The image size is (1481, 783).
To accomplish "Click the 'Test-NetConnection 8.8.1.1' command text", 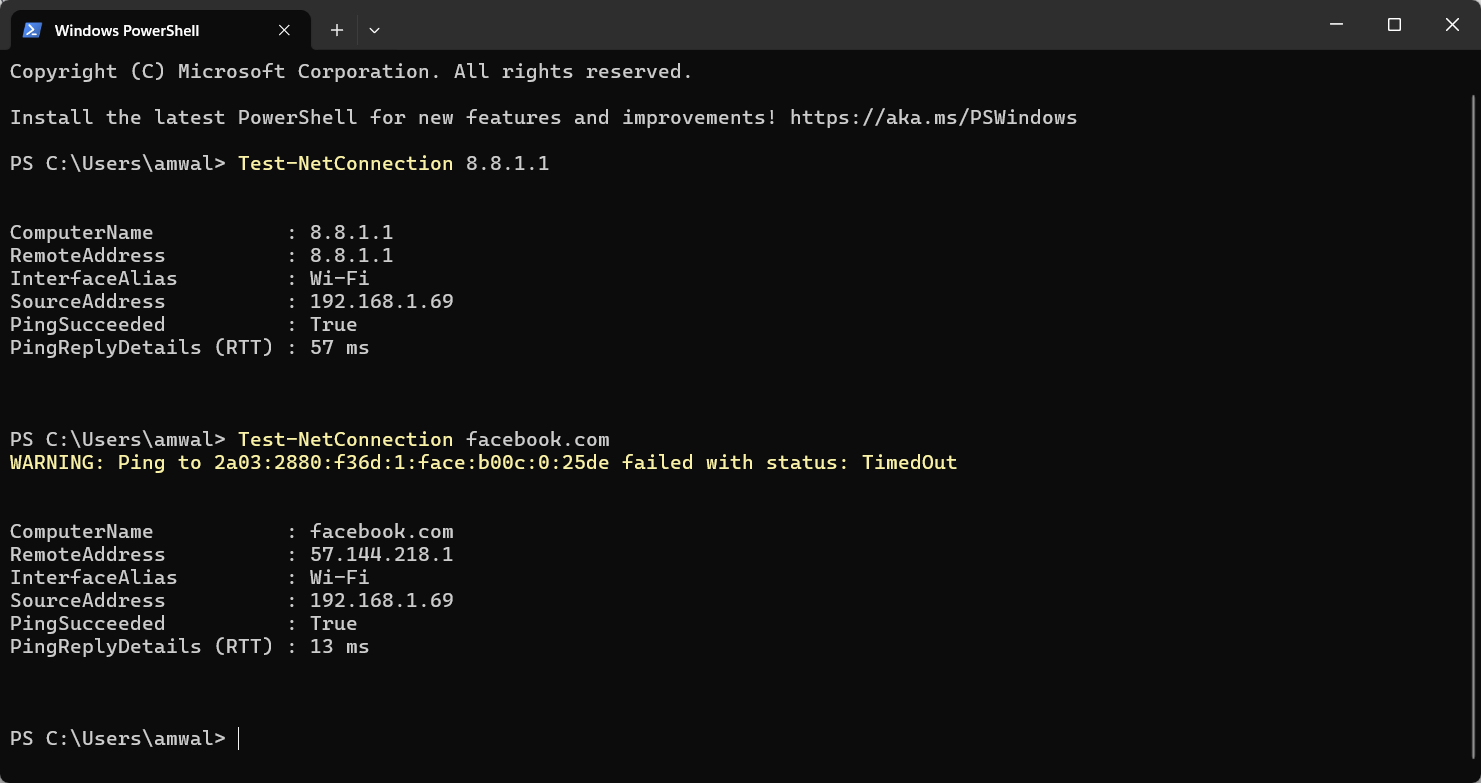I will 393,164.
